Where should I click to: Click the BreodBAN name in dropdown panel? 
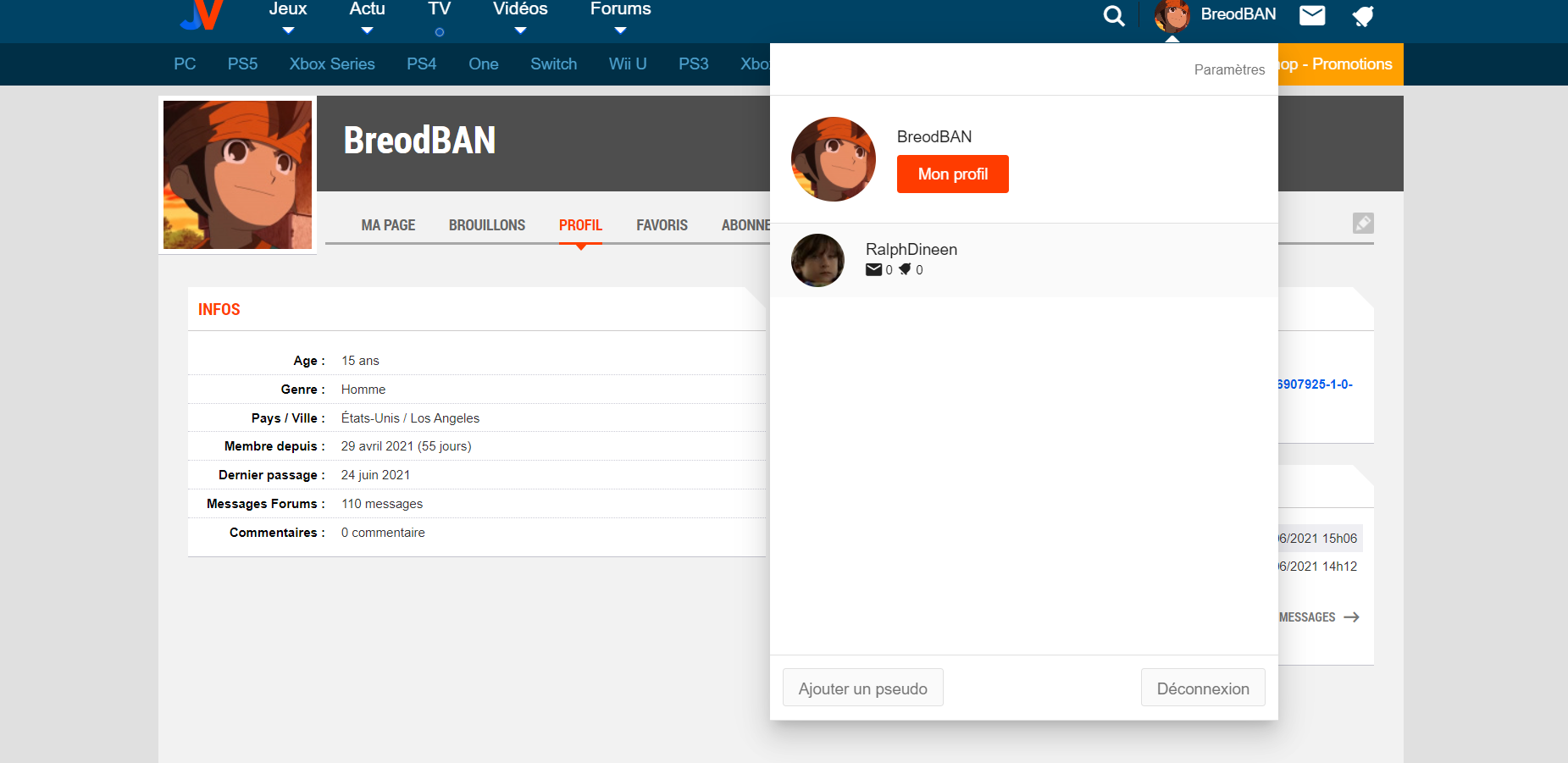coord(934,137)
